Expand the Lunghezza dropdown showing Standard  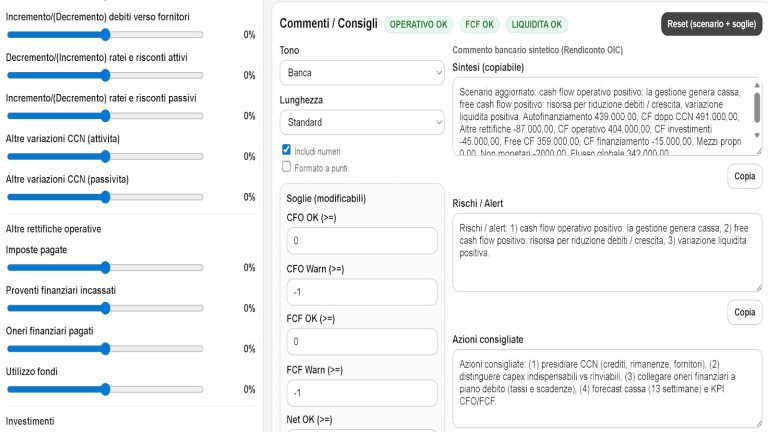coord(362,122)
